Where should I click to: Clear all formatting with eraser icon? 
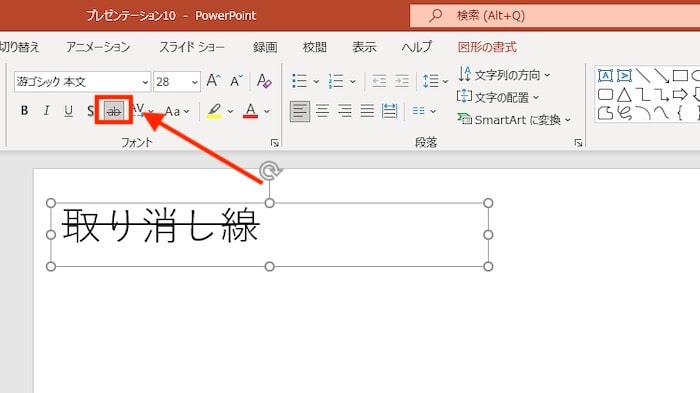click(264, 81)
